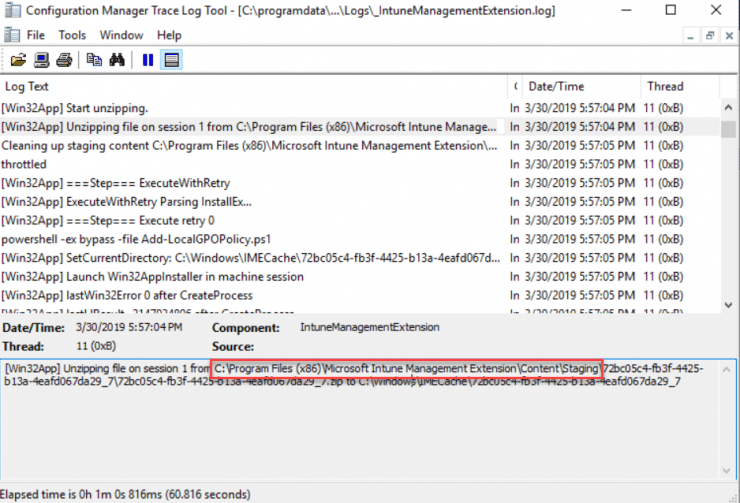740x503 pixels.
Task: Open Find with the binoculars icon
Action: pos(117,60)
